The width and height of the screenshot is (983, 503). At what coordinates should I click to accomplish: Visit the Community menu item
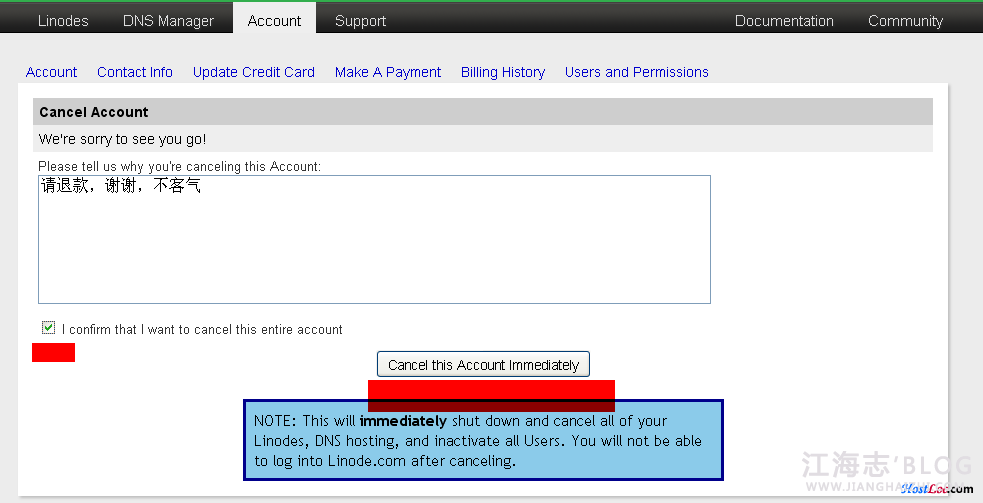point(905,20)
